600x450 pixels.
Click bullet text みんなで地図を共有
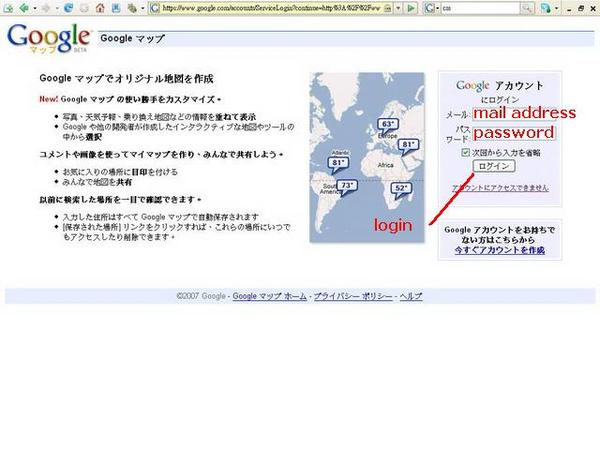(x=97, y=182)
